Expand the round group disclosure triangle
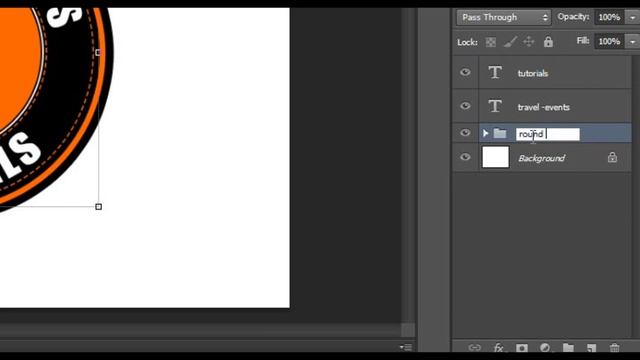This screenshot has width=640, height=360. point(485,133)
